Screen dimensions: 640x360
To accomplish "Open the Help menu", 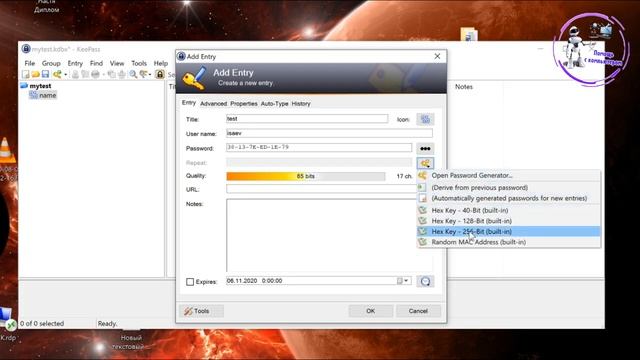I will [161, 63].
